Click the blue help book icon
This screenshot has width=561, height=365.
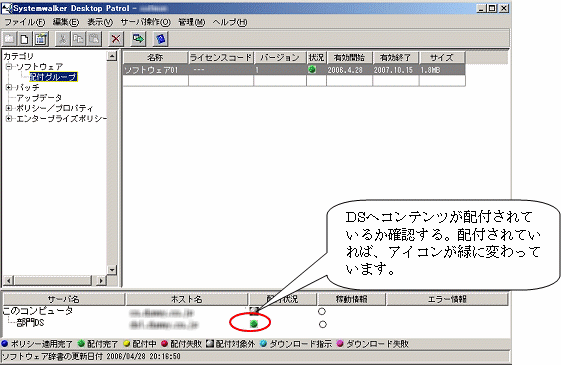(161, 39)
